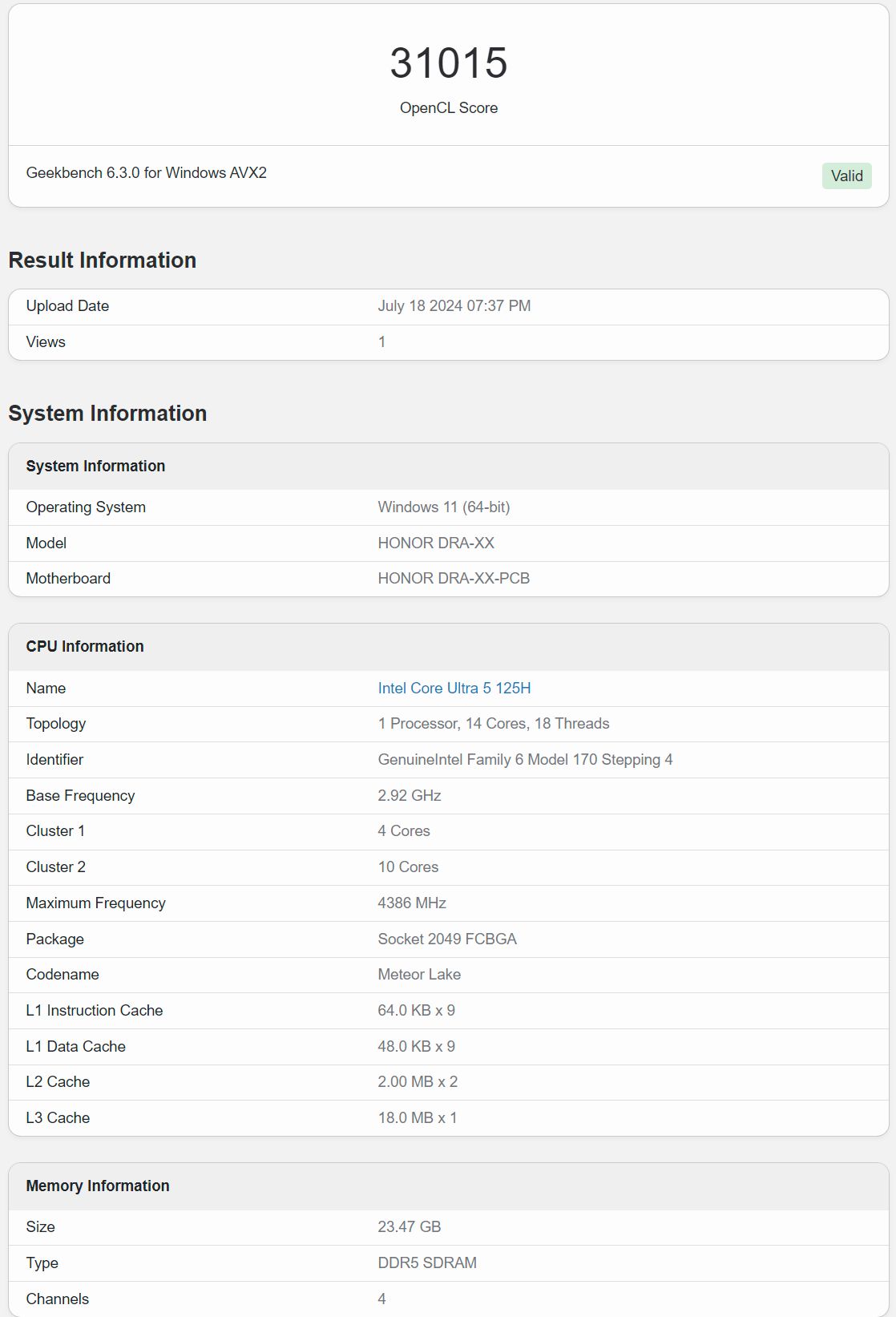The image size is (896, 1317).
Task: Select the DDR5 SDRAM type value
Action: pos(426,1262)
